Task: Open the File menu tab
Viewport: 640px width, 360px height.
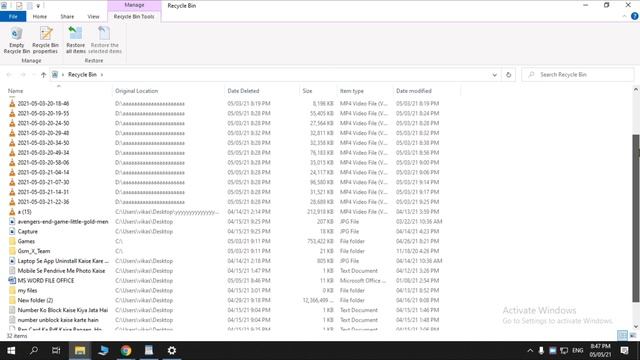Action: [x=13, y=17]
